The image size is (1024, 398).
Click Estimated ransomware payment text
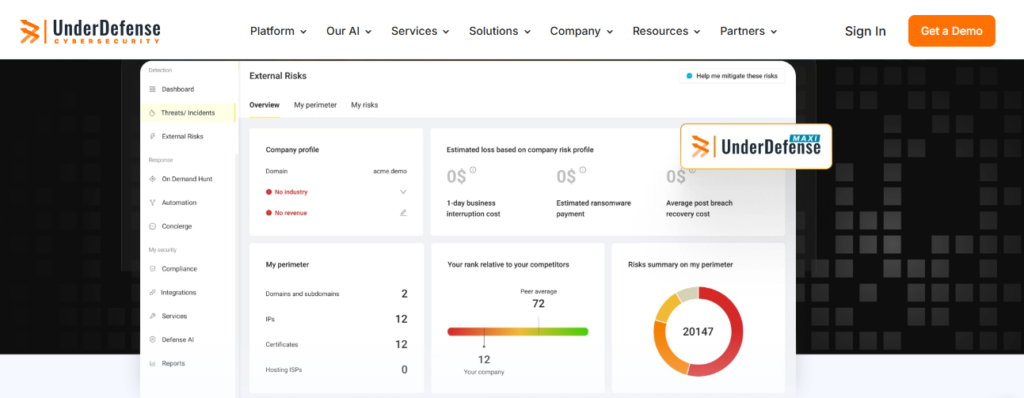[594, 208]
